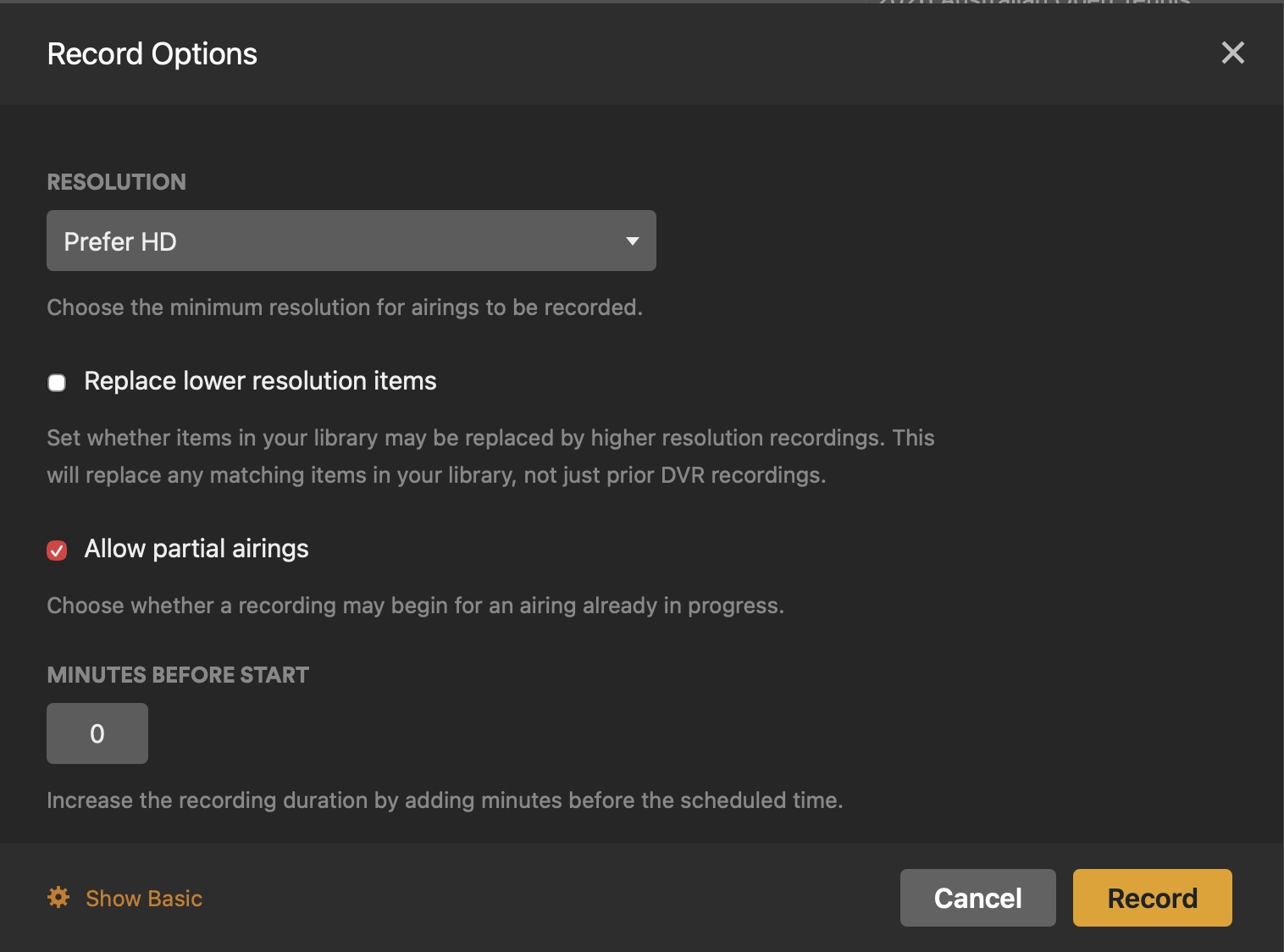Viewport: 1284px width, 952px height.
Task: Click the orange Record button
Action: pos(1152,898)
